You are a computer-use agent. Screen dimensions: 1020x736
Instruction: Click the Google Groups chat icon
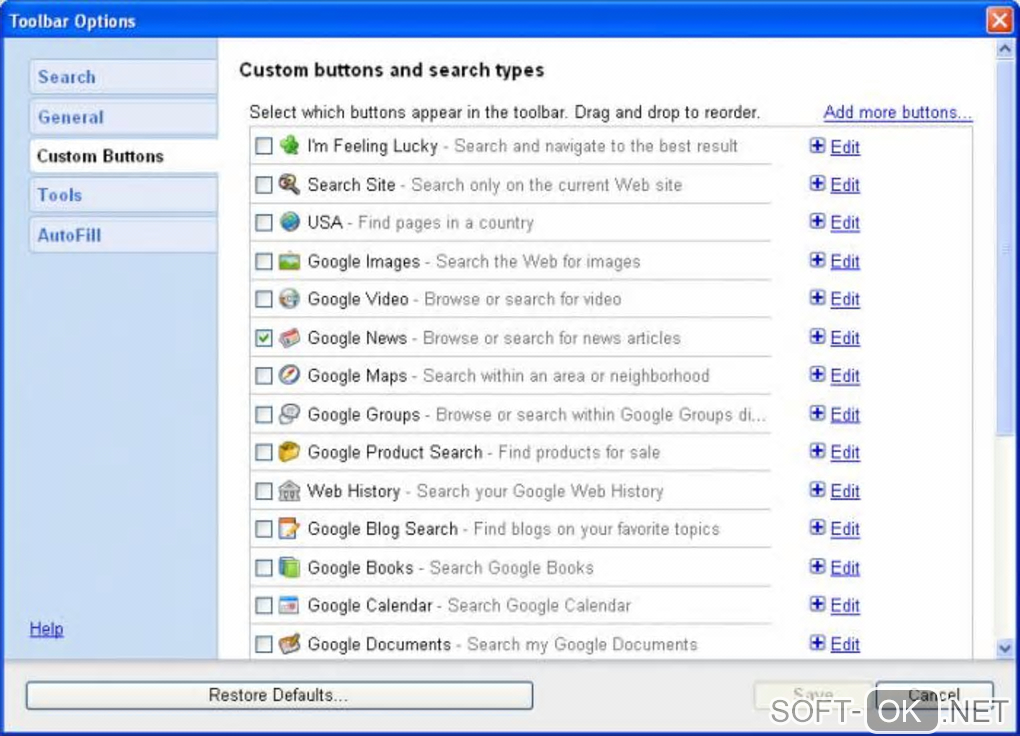tap(289, 414)
